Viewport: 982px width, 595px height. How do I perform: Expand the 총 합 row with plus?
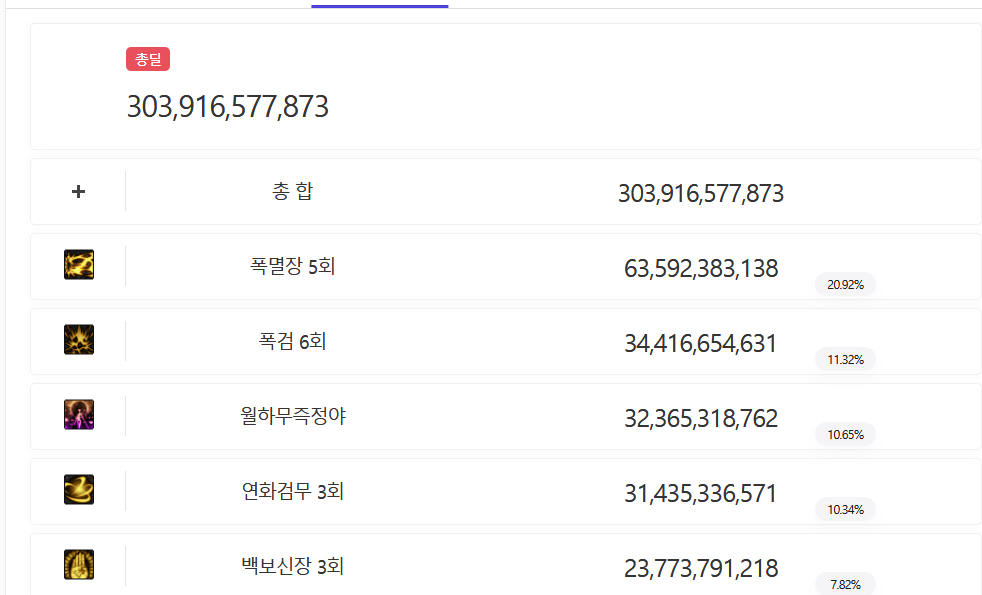point(79,191)
